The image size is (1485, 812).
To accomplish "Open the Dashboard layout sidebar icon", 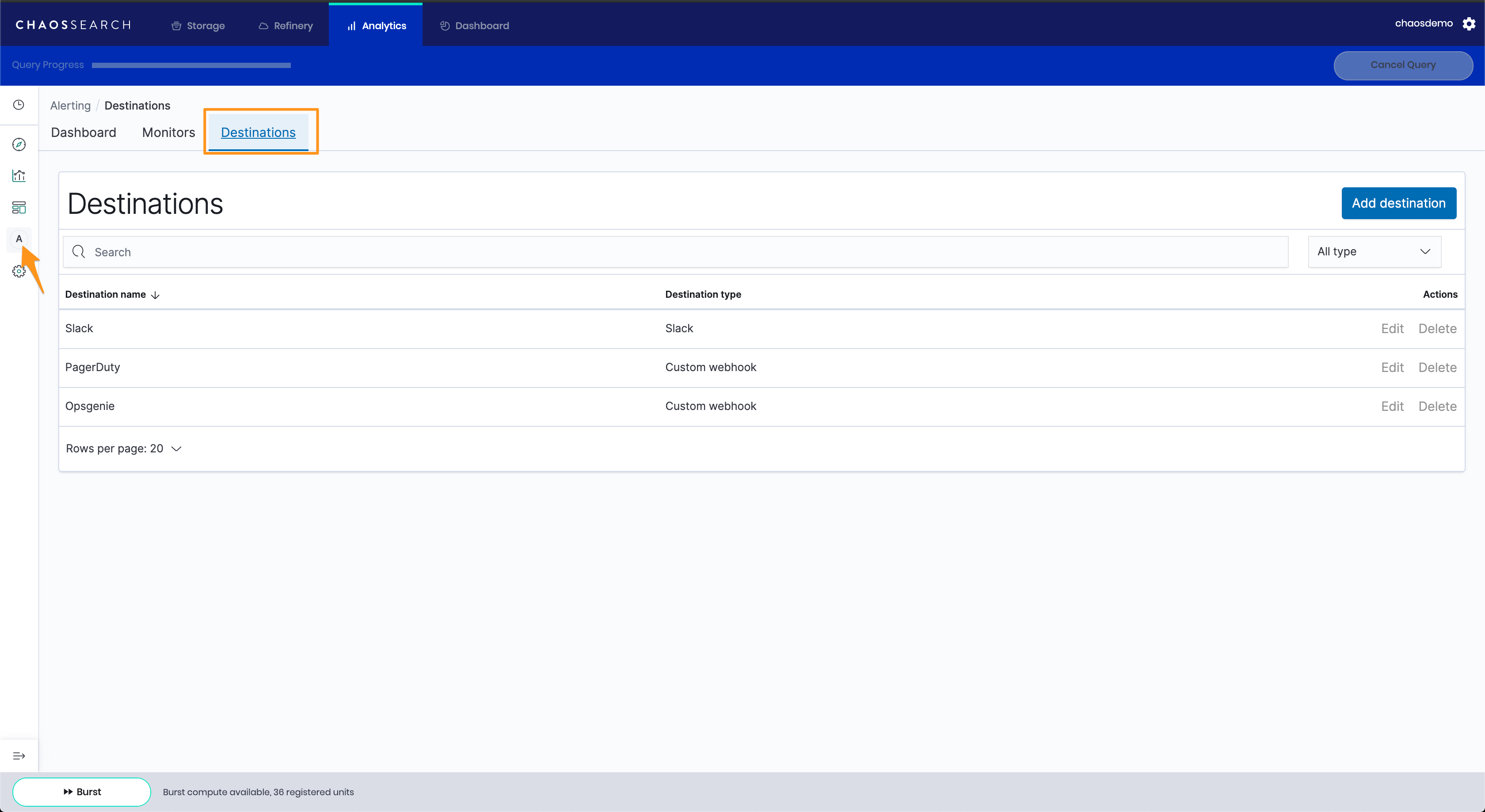I will (x=19, y=208).
